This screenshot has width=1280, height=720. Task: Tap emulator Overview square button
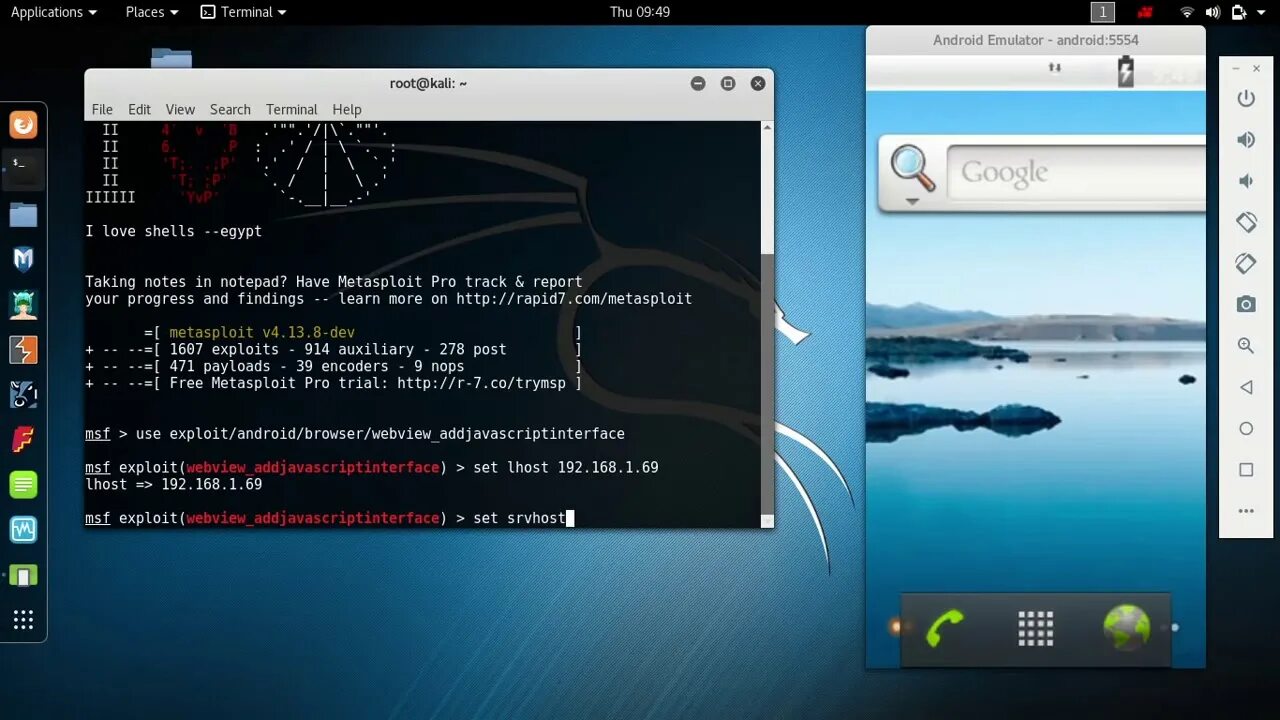point(1246,469)
